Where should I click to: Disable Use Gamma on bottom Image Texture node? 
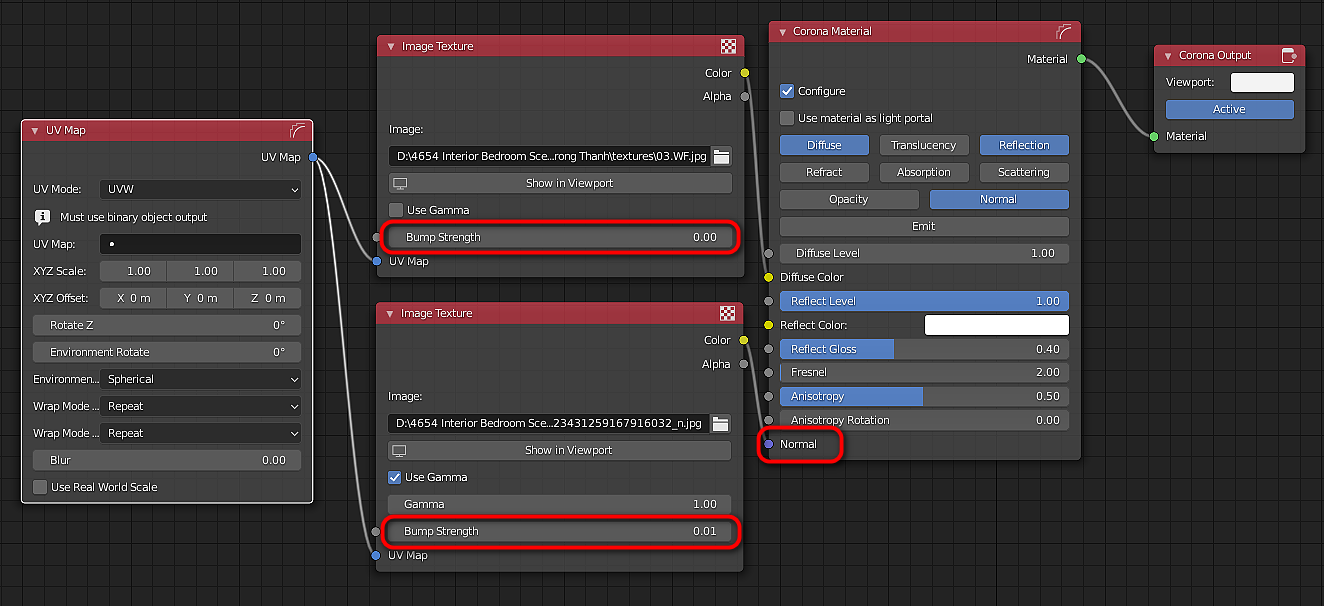click(396, 477)
